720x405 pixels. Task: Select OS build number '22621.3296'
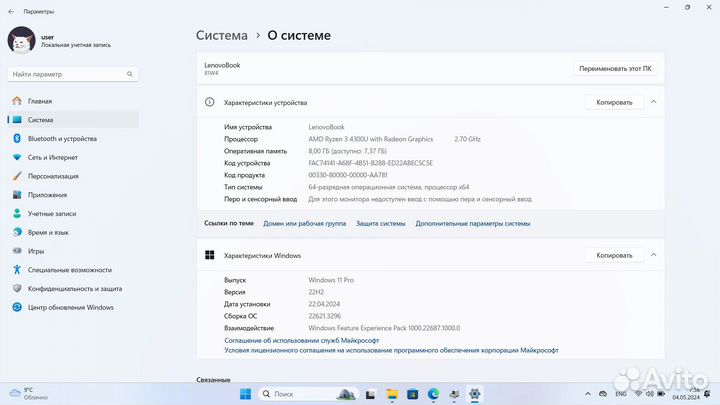point(325,316)
